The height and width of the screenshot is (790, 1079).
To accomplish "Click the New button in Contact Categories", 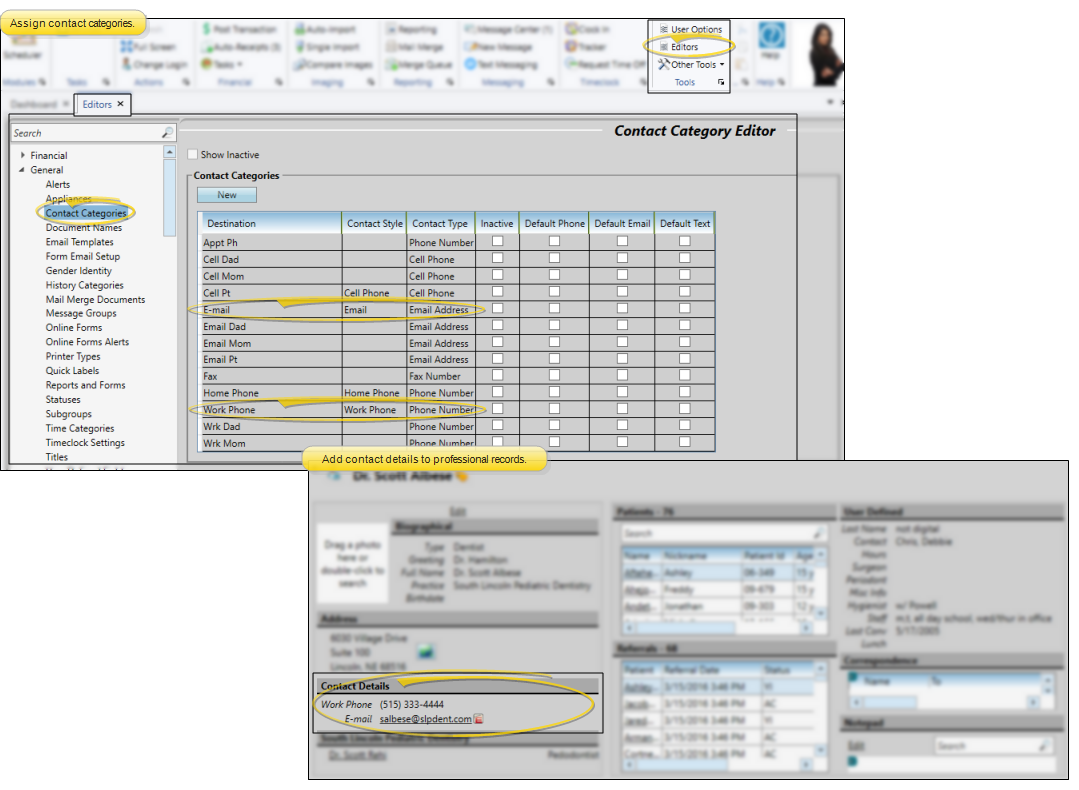I will 227,195.
